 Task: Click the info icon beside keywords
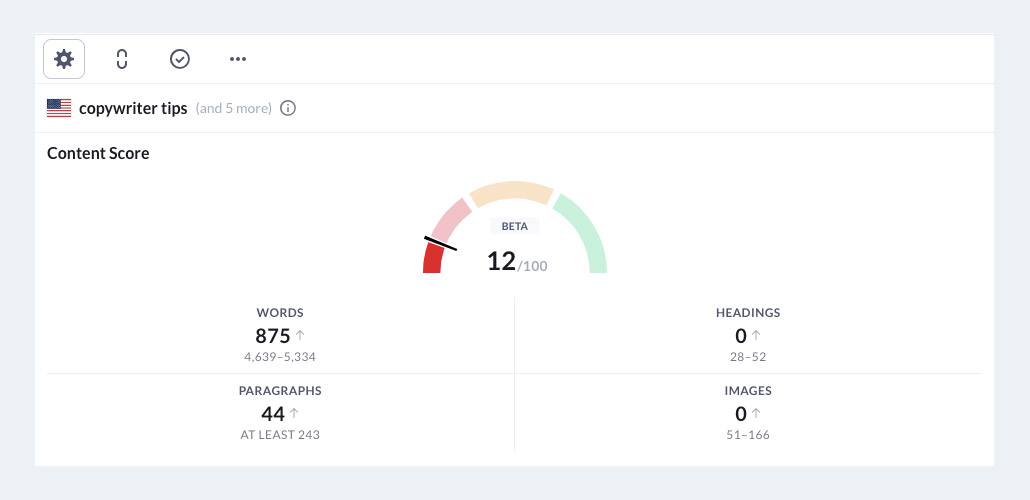pos(288,108)
